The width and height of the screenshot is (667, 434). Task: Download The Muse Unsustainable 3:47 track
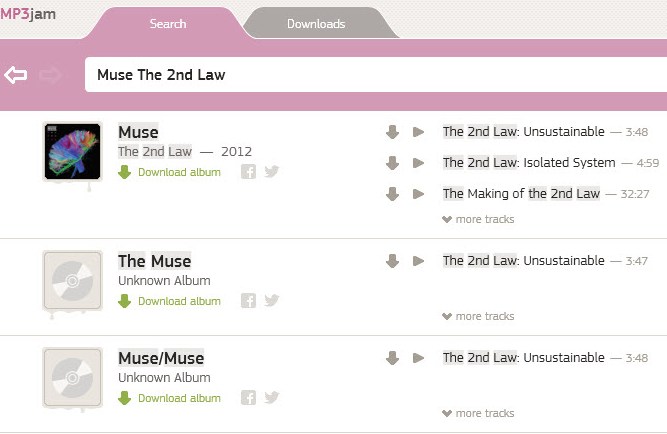click(x=392, y=261)
